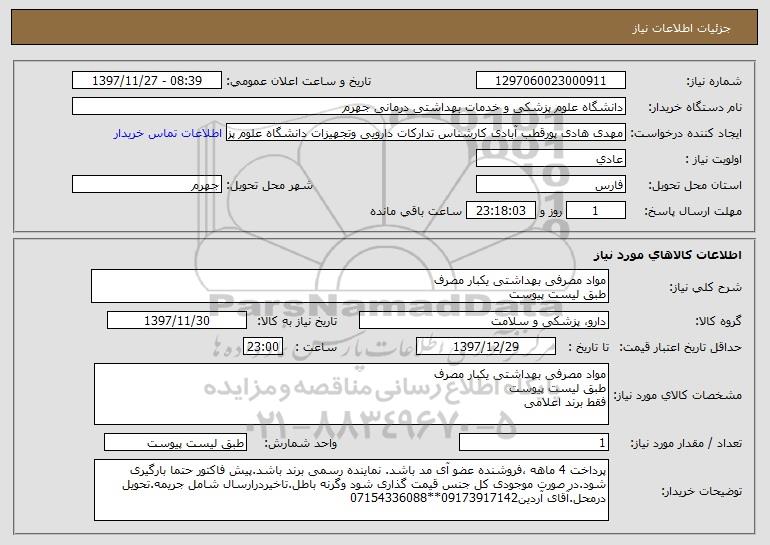
Task: Open the اطلاعات تماس خریدار link
Action: pyautogui.click(x=168, y=134)
